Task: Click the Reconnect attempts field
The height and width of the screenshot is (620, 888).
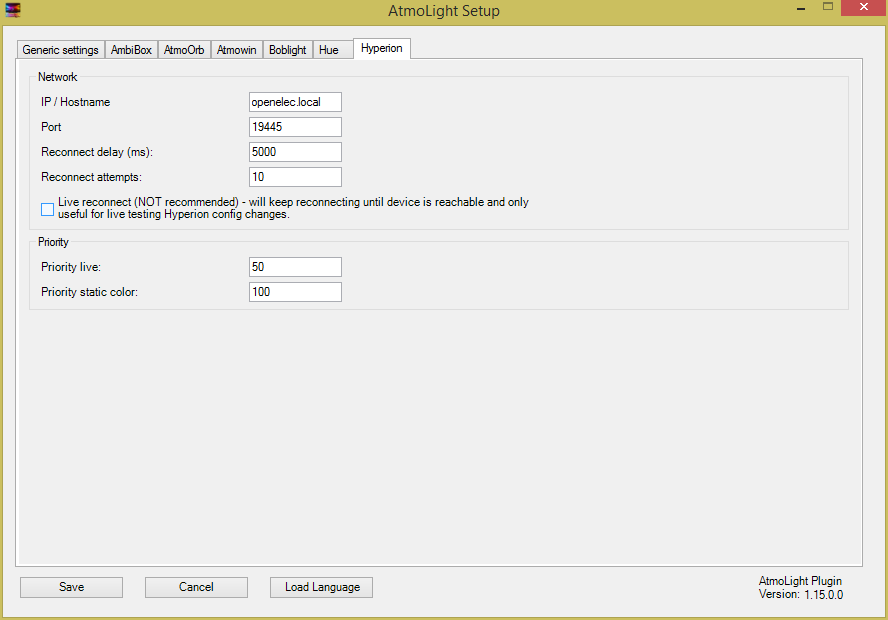Action: [295, 177]
